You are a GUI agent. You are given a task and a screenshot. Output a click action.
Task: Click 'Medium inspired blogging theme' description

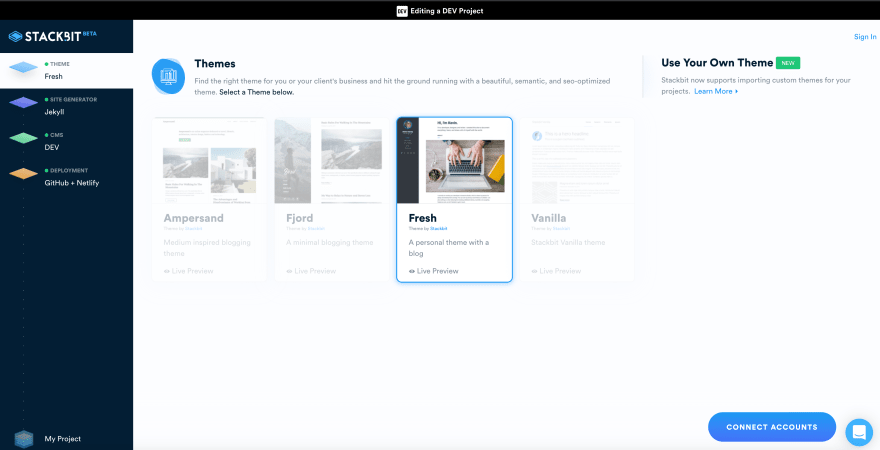(x=207, y=248)
